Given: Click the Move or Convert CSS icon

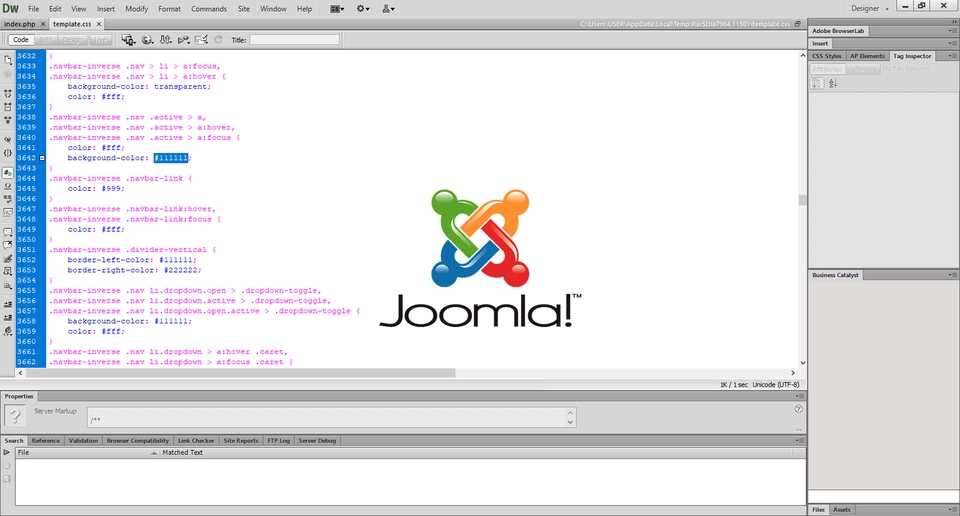Looking at the screenshot, I should (x=8, y=285).
